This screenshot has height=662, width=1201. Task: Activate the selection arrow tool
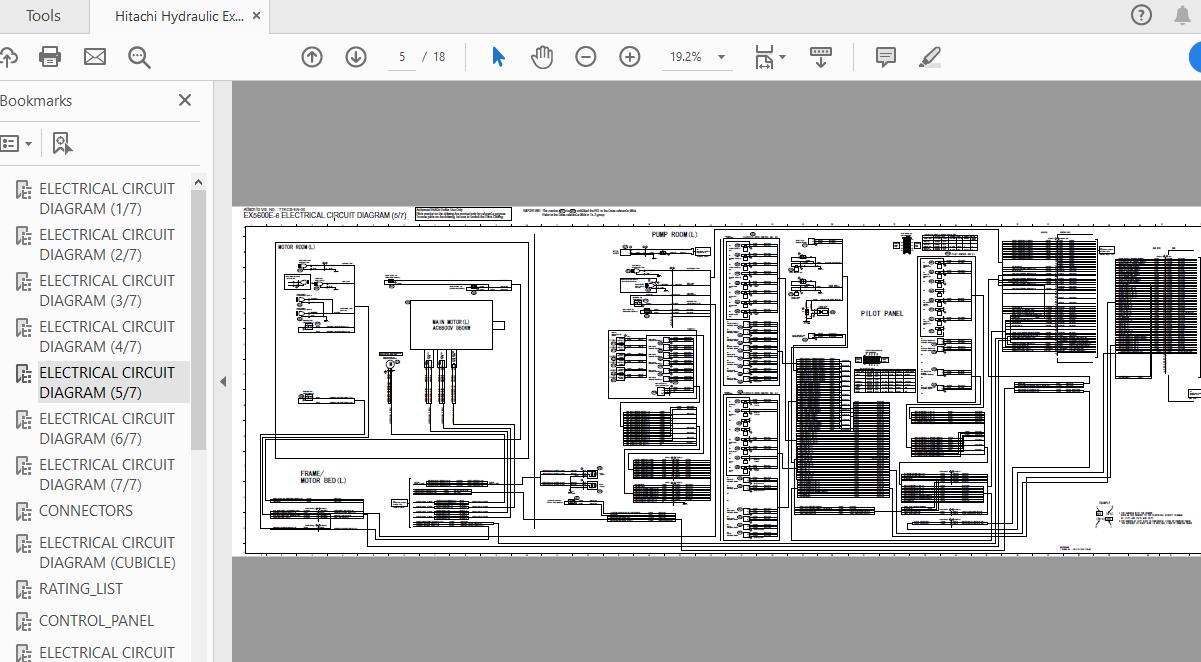498,57
